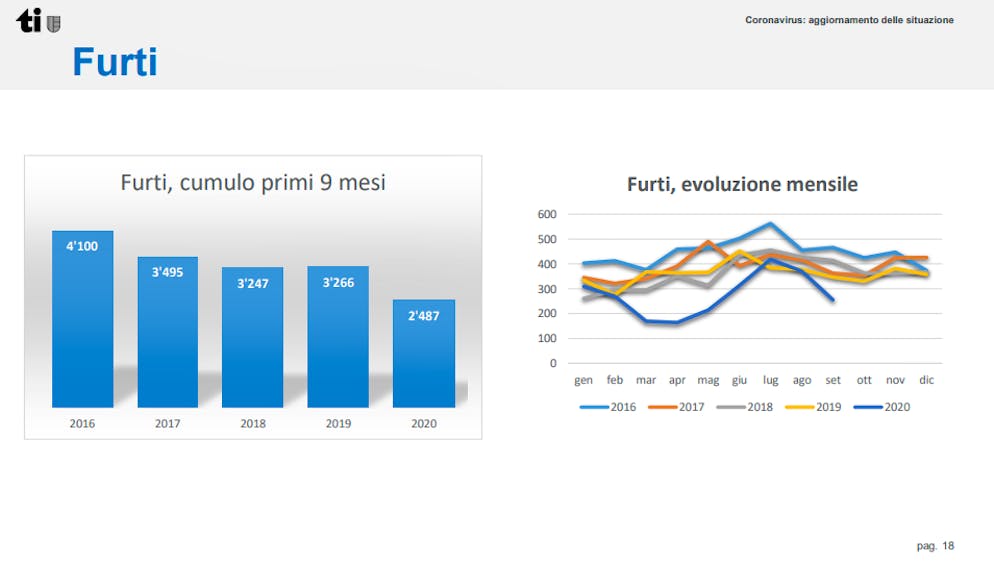Click month label 'giu'
Screen dimensions: 994x563
pyautogui.click(x=739, y=380)
